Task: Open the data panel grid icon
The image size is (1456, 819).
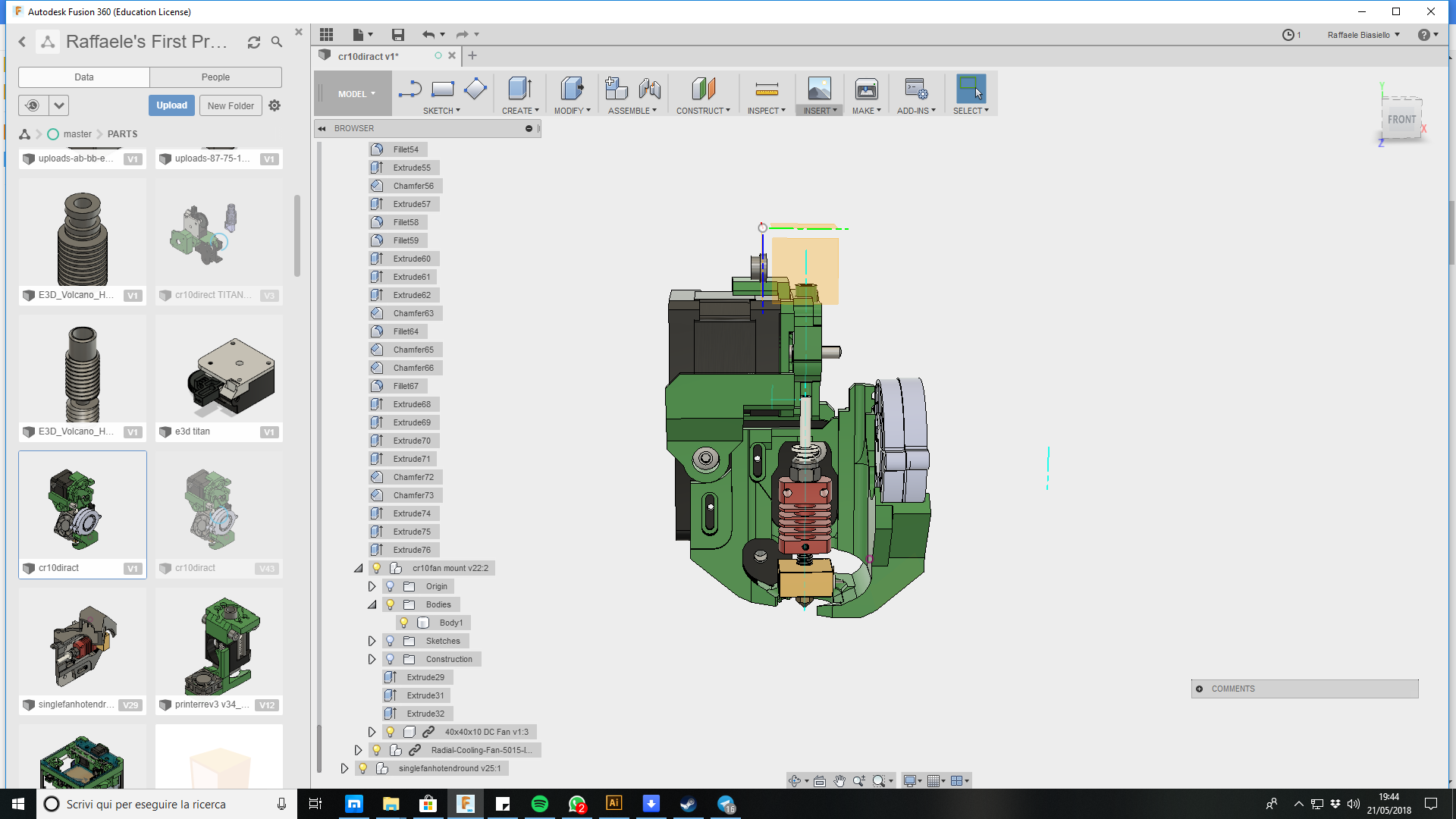Action: [x=327, y=34]
